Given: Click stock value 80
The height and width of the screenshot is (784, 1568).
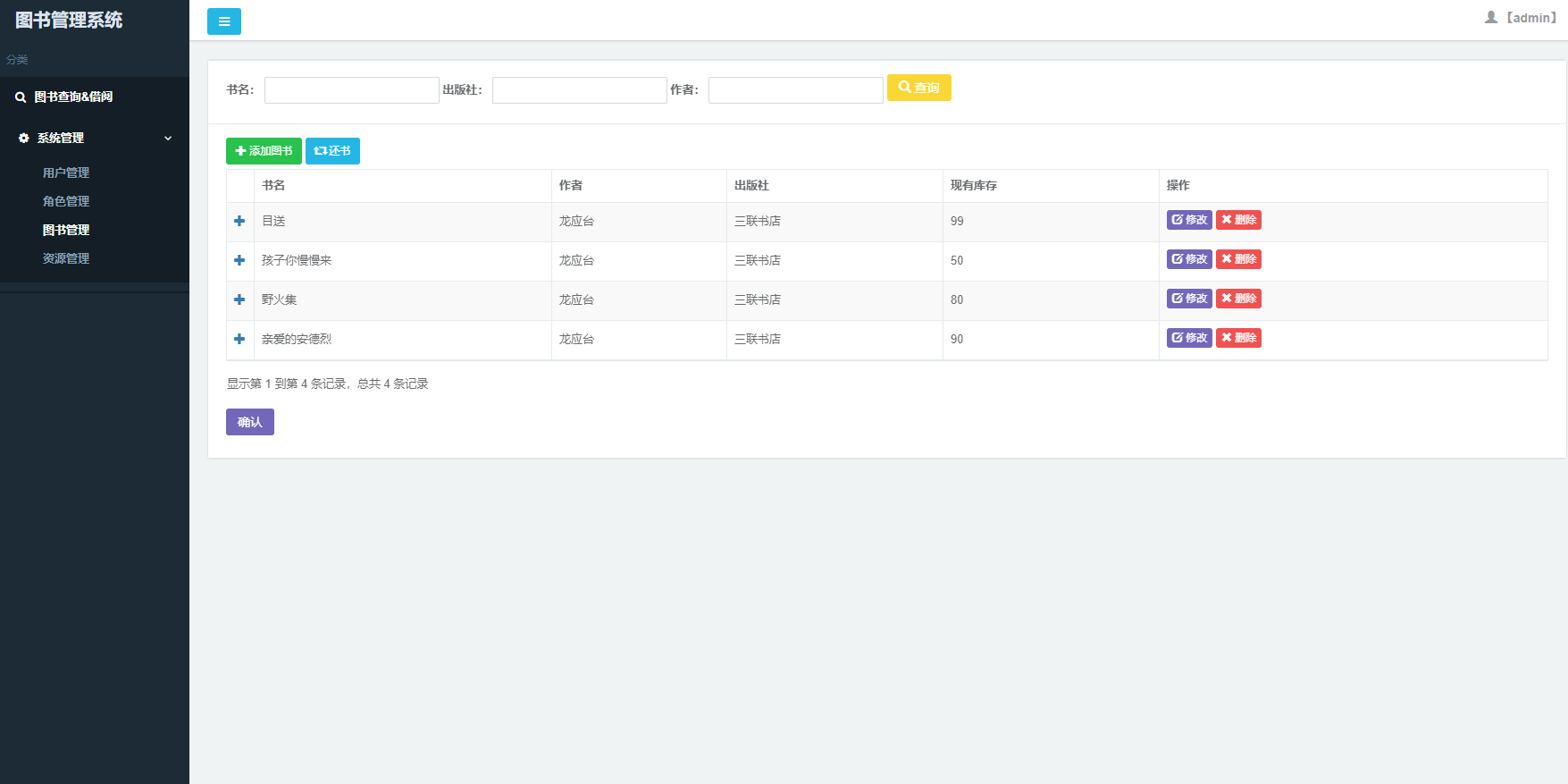Looking at the screenshot, I should pos(957,299).
